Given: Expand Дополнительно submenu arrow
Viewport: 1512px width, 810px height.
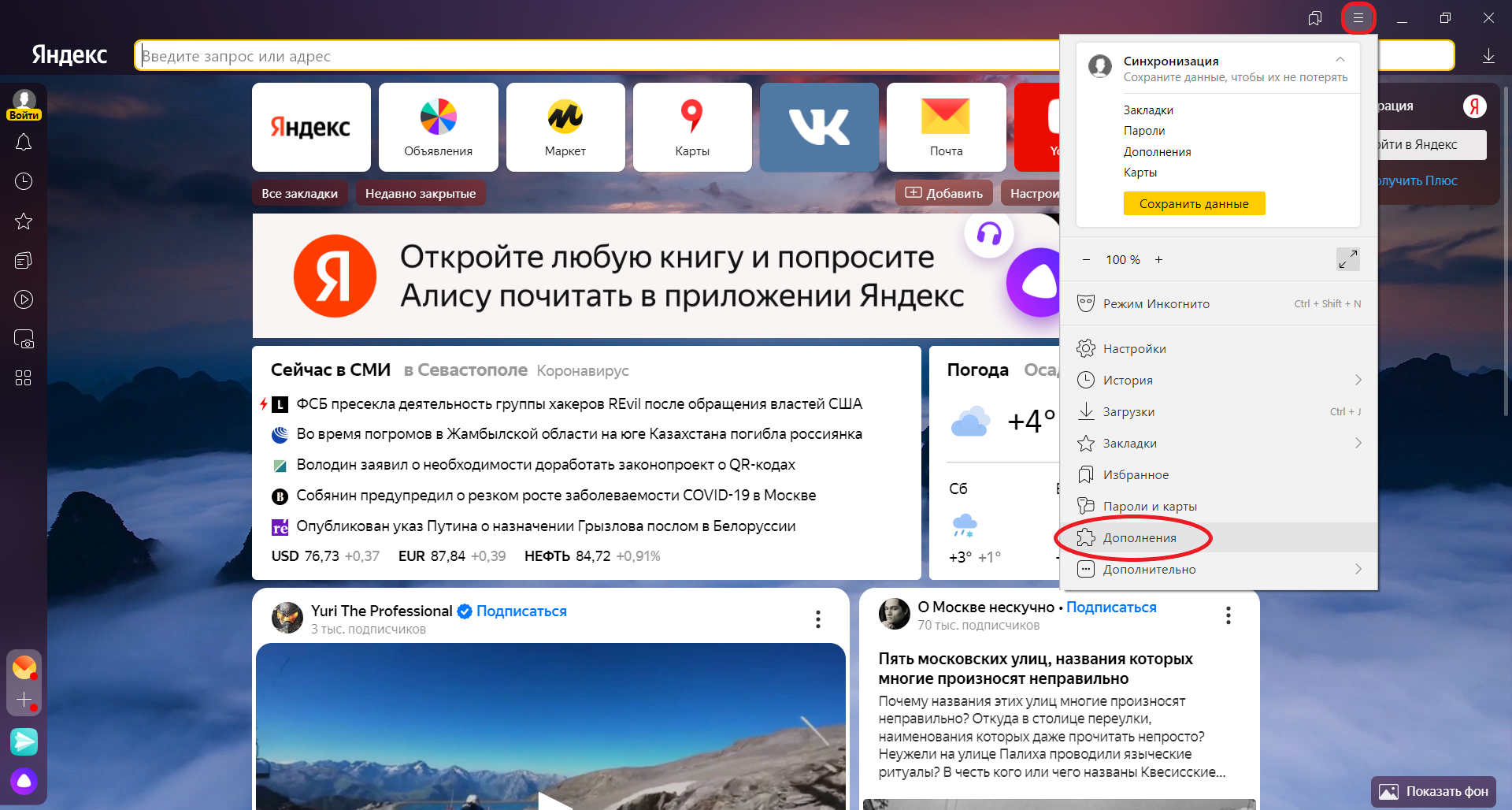Looking at the screenshot, I should coord(1358,569).
